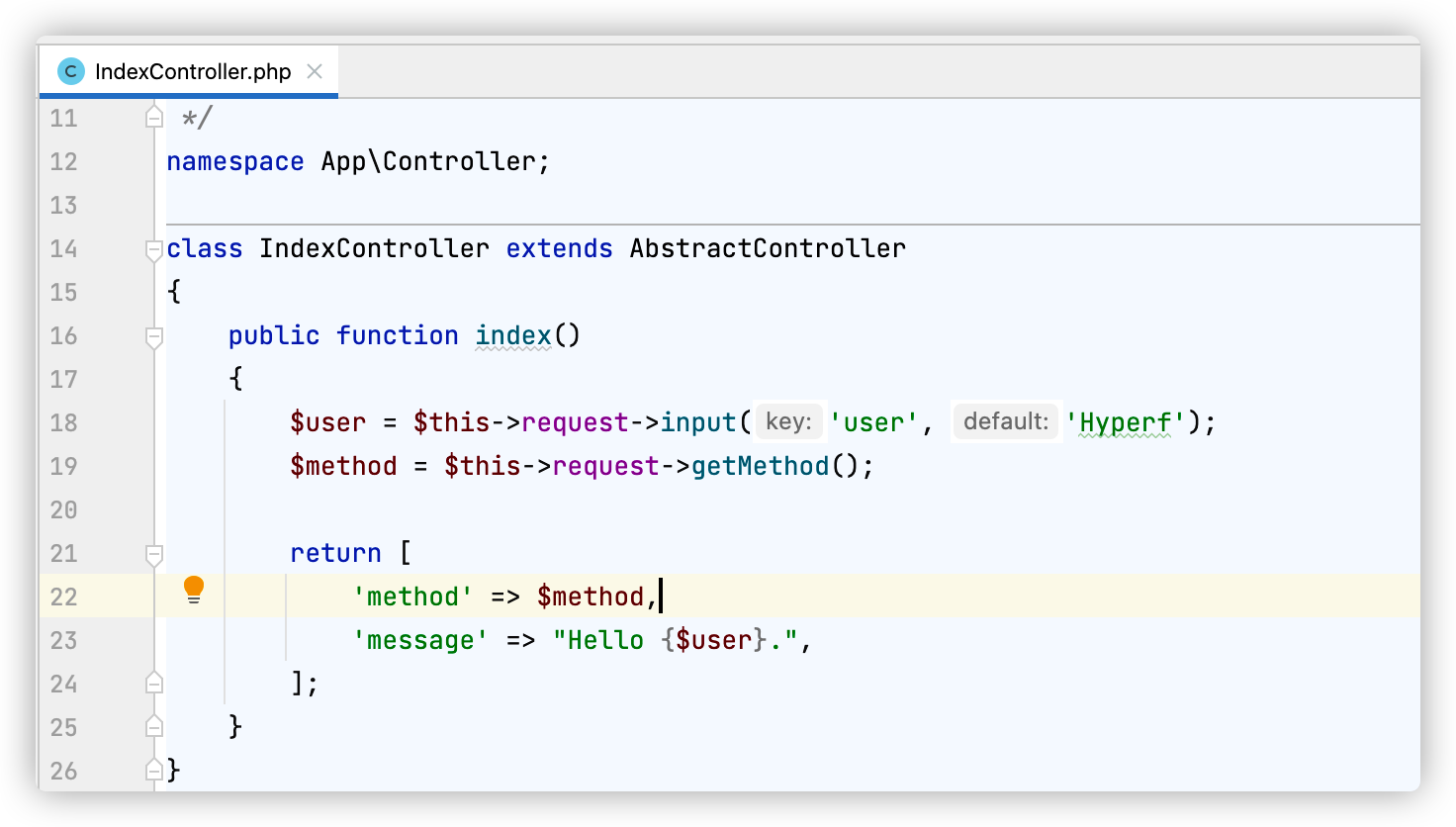
Task: Click line number 18 in the gutter
Action: click(62, 422)
